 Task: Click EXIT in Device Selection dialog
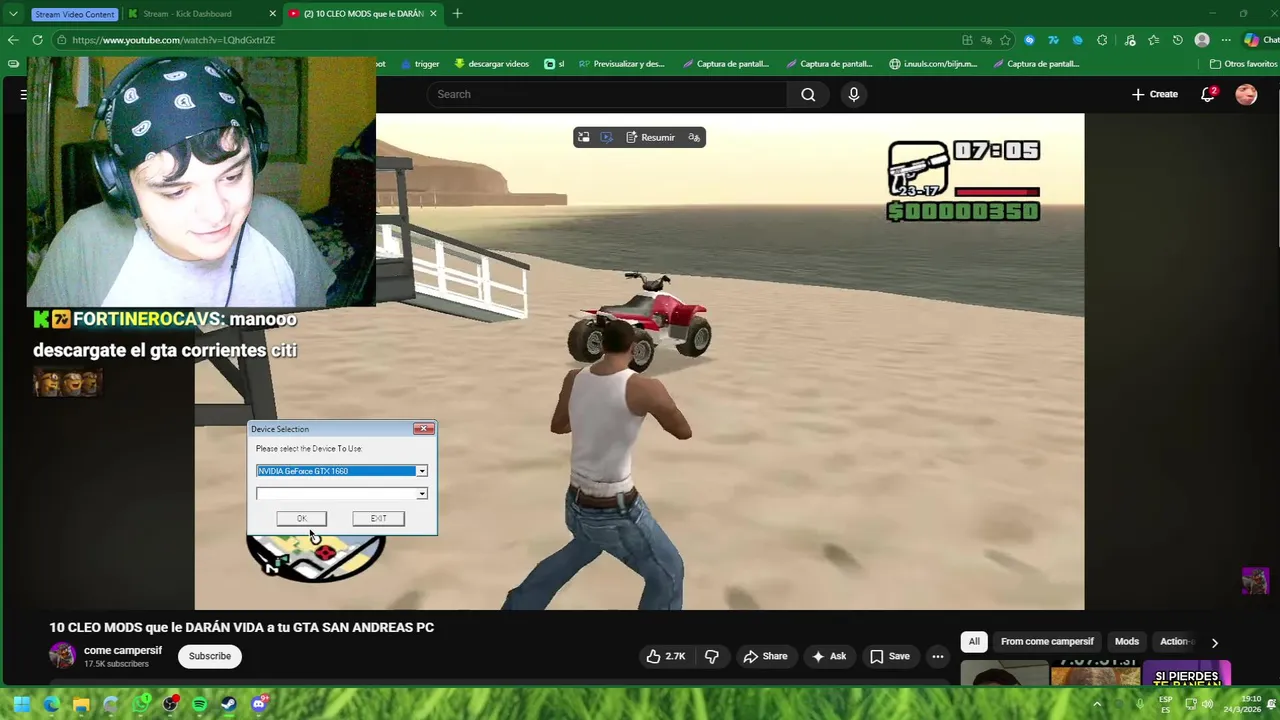click(x=378, y=518)
